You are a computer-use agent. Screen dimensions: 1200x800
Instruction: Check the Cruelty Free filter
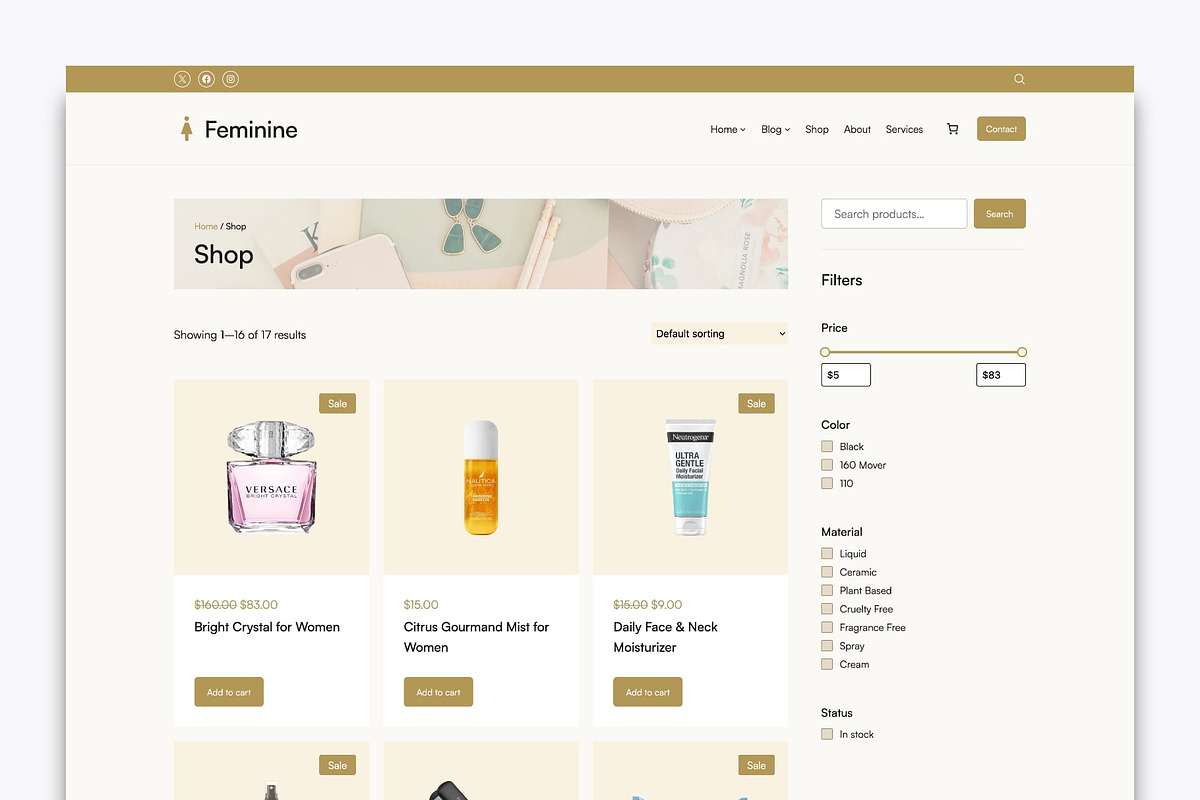coord(827,609)
